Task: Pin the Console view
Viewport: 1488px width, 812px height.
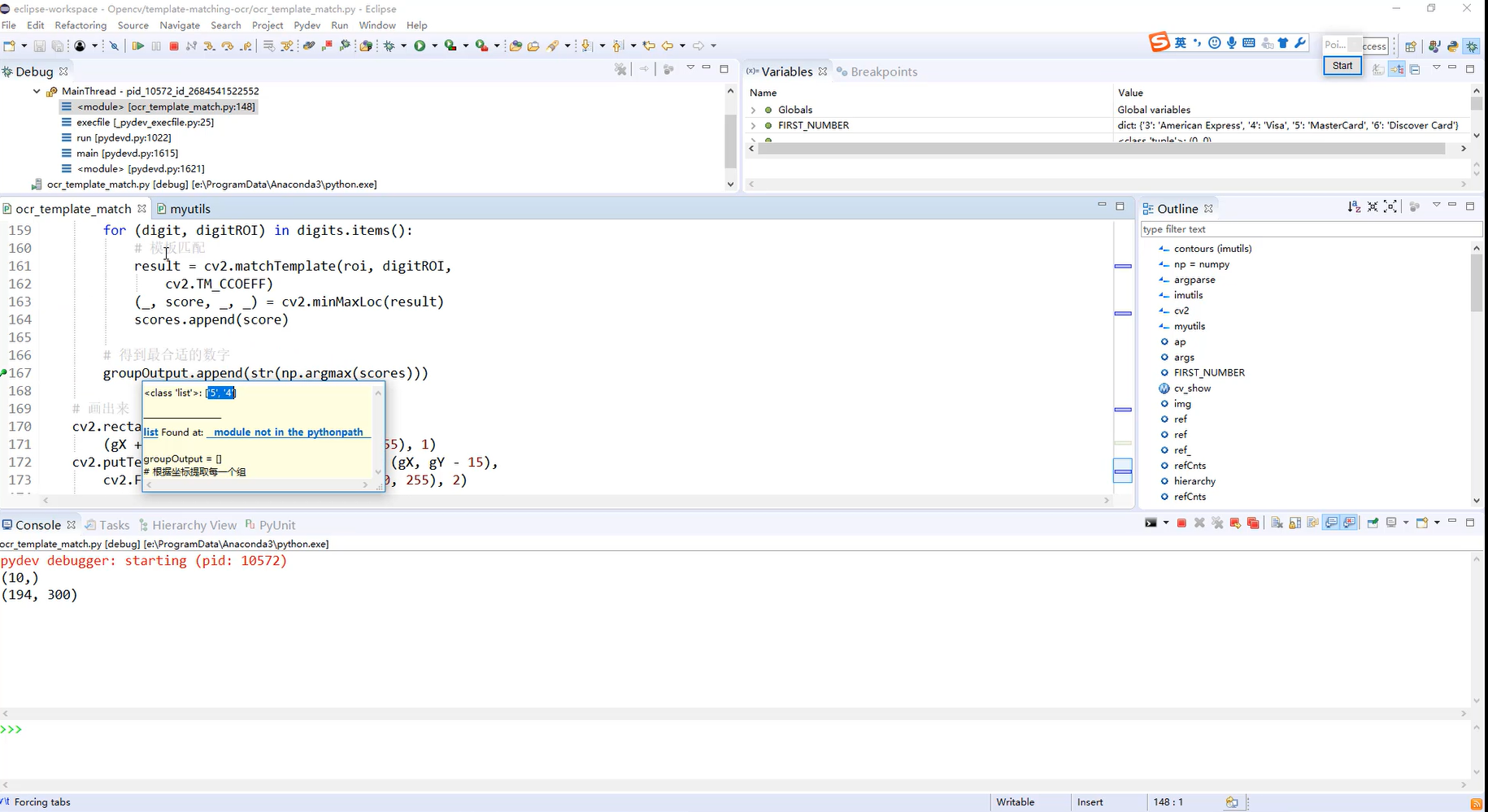Action: [1373, 523]
